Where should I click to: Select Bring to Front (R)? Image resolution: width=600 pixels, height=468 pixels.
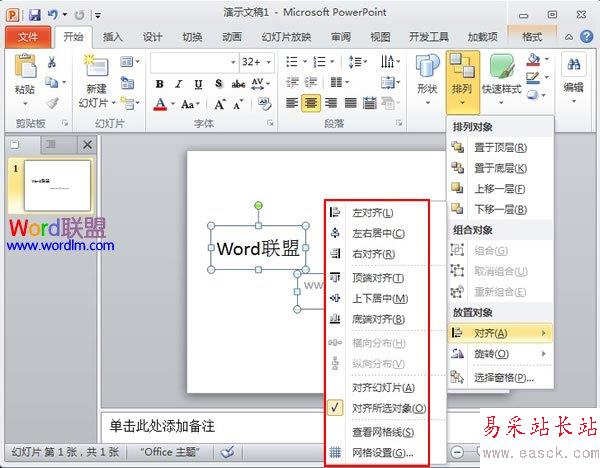click(x=500, y=148)
